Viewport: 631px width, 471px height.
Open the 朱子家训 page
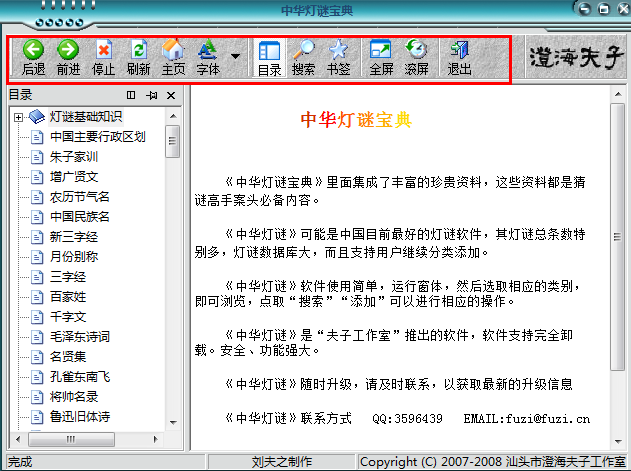coord(74,157)
